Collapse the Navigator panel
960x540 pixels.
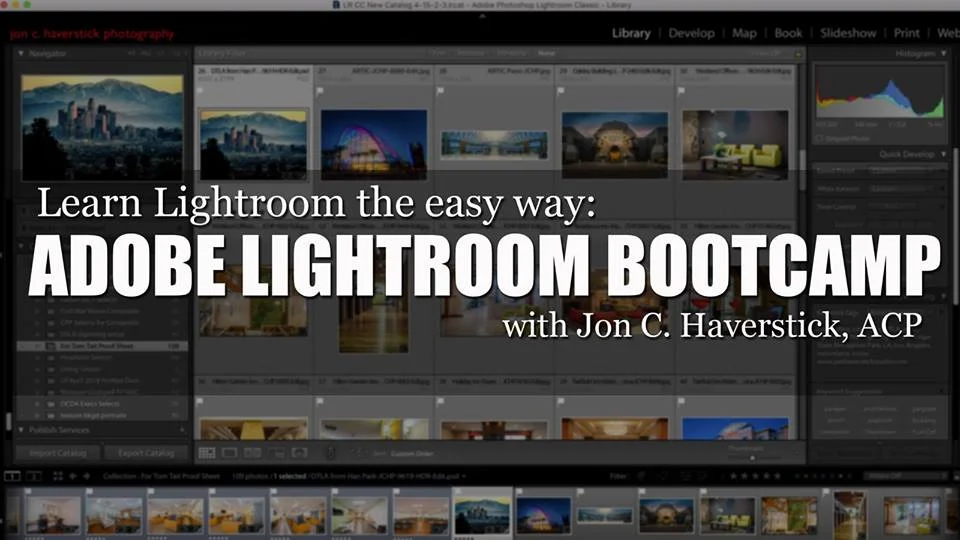[21, 53]
